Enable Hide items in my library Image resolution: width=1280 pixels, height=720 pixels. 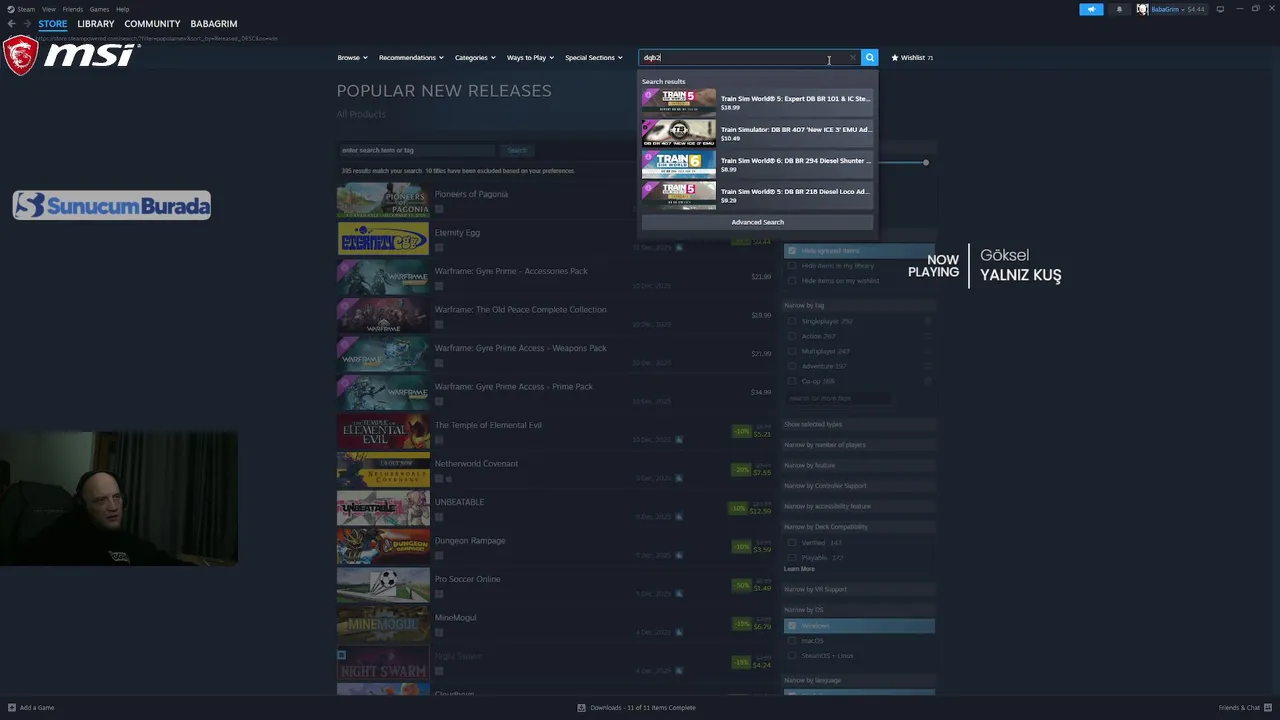[792, 266]
